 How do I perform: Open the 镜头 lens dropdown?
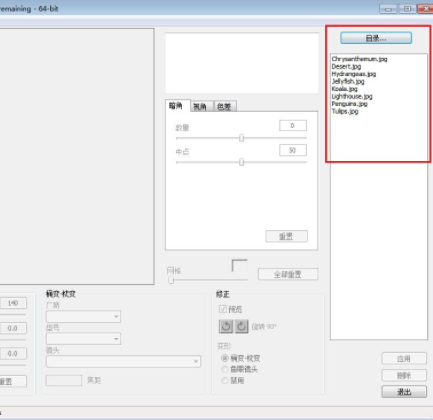pos(123,361)
